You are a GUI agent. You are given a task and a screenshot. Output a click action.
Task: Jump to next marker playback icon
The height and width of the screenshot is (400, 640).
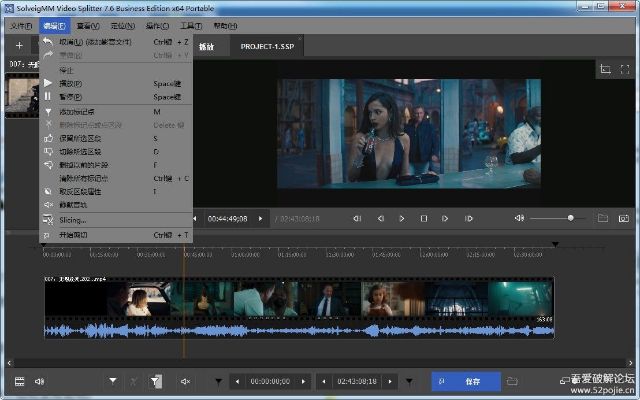pos(469,219)
